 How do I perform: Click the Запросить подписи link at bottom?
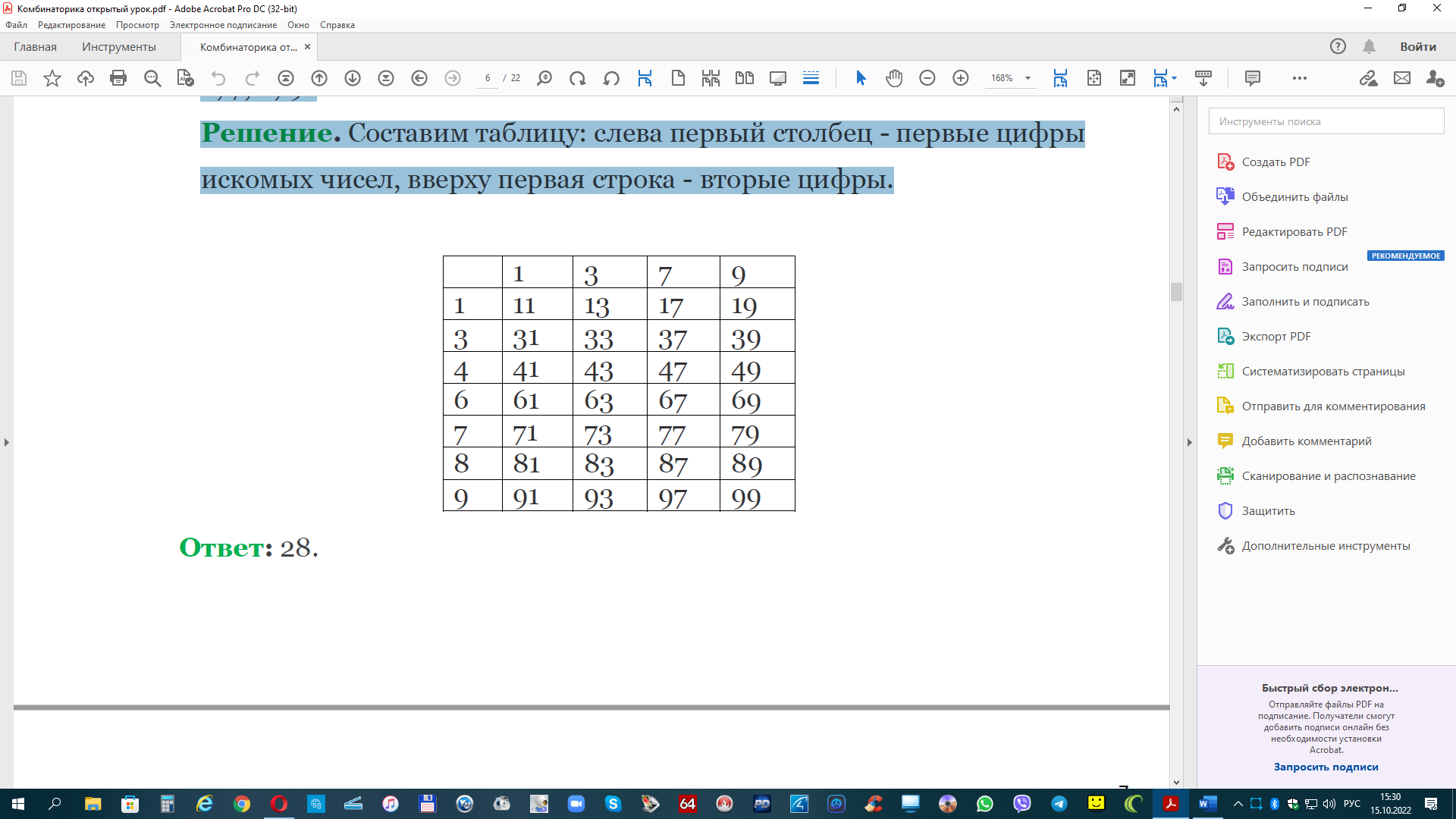(1326, 767)
